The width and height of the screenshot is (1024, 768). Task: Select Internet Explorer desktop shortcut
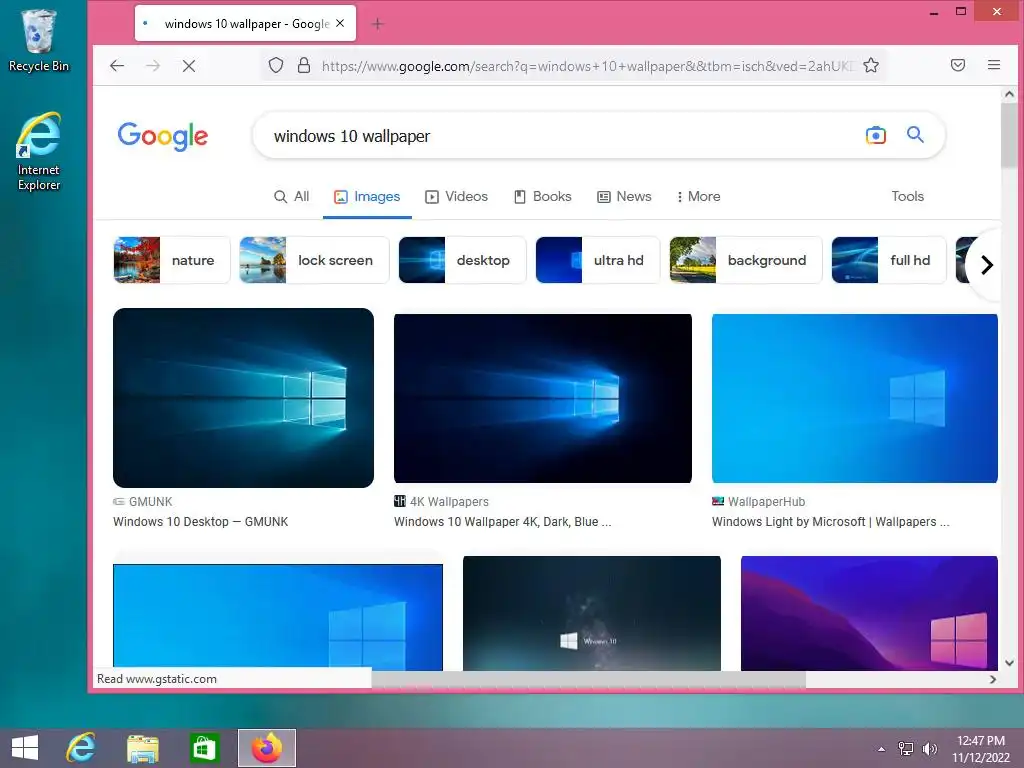pos(39,152)
